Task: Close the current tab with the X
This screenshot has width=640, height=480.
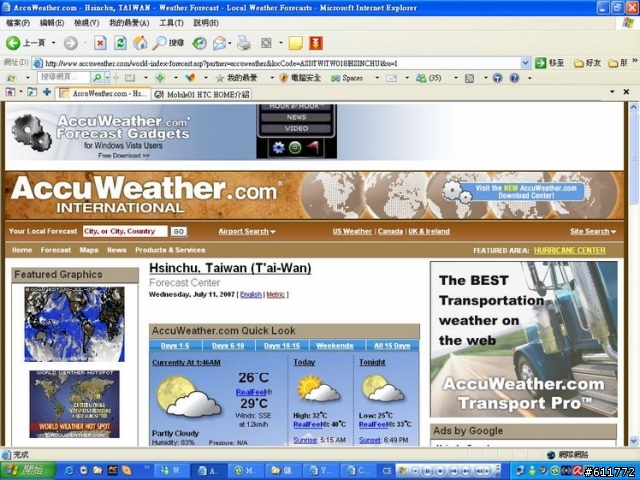Action: (x=626, y=92)
